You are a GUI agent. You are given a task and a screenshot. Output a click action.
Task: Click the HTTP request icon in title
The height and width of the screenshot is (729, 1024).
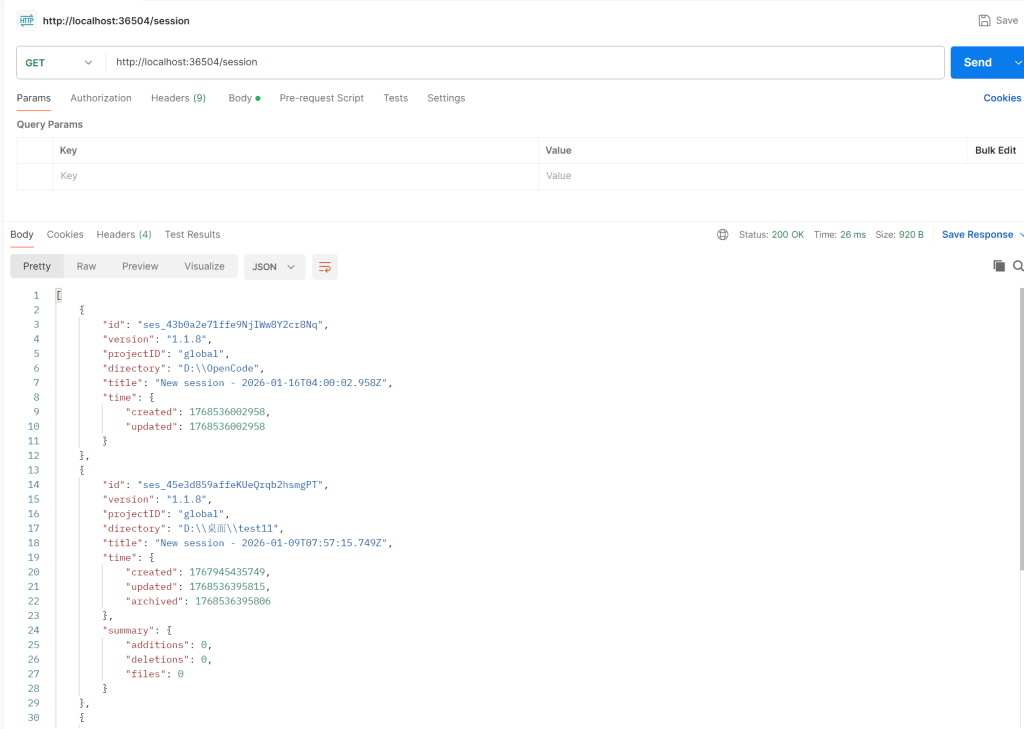pos(26,20)
